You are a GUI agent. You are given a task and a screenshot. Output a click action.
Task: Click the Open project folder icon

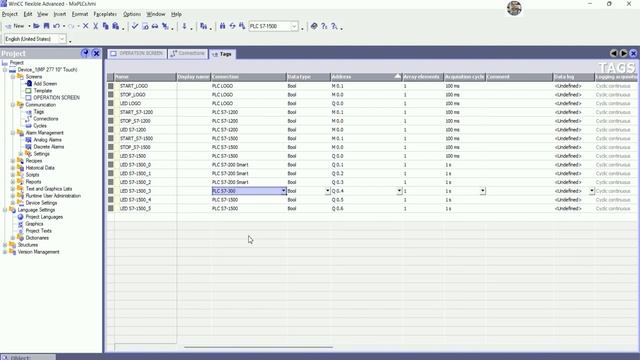pyautogui.click(x=36, y=26)
